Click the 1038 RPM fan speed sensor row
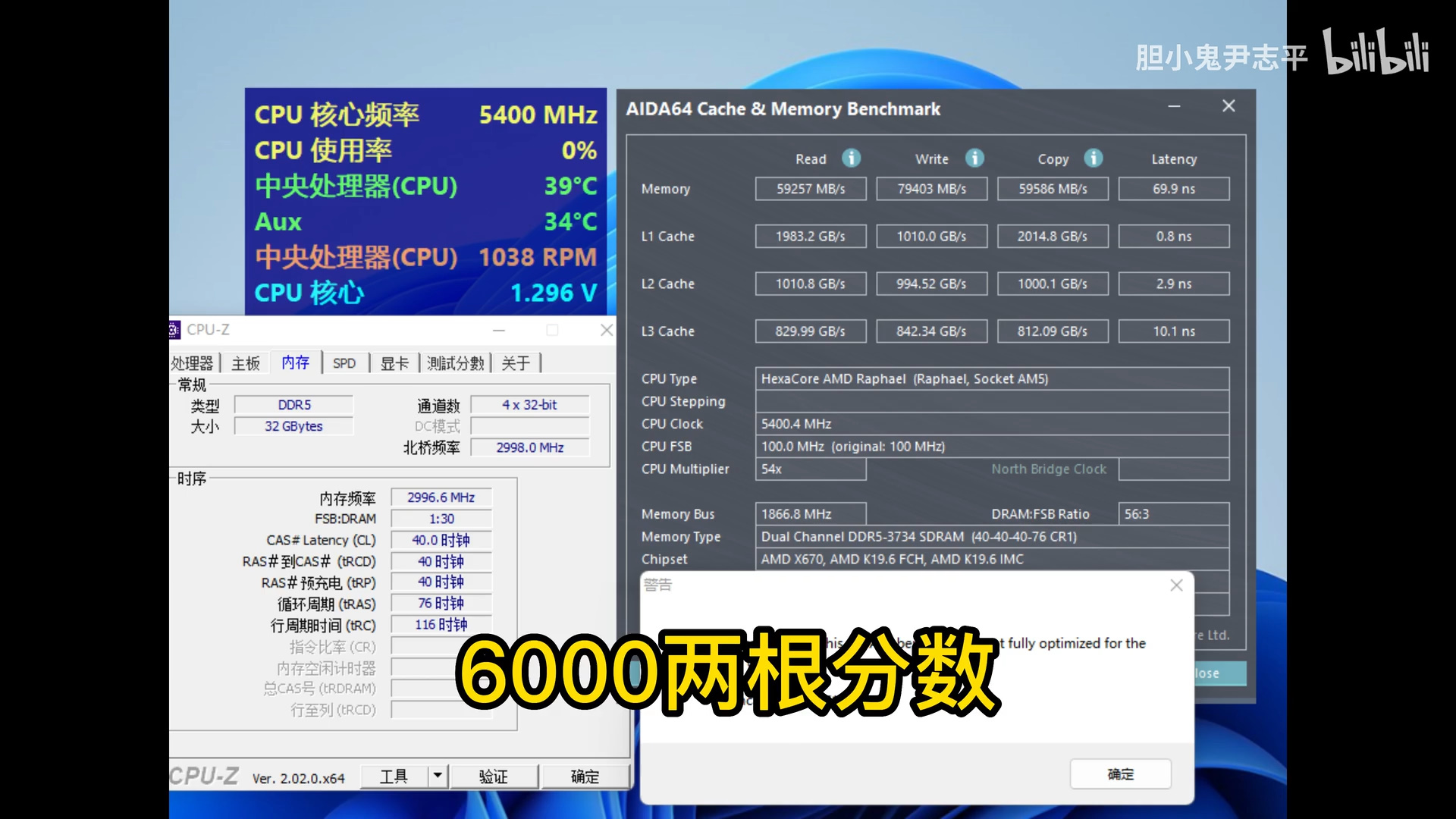1456x819 pixels. 425,257
